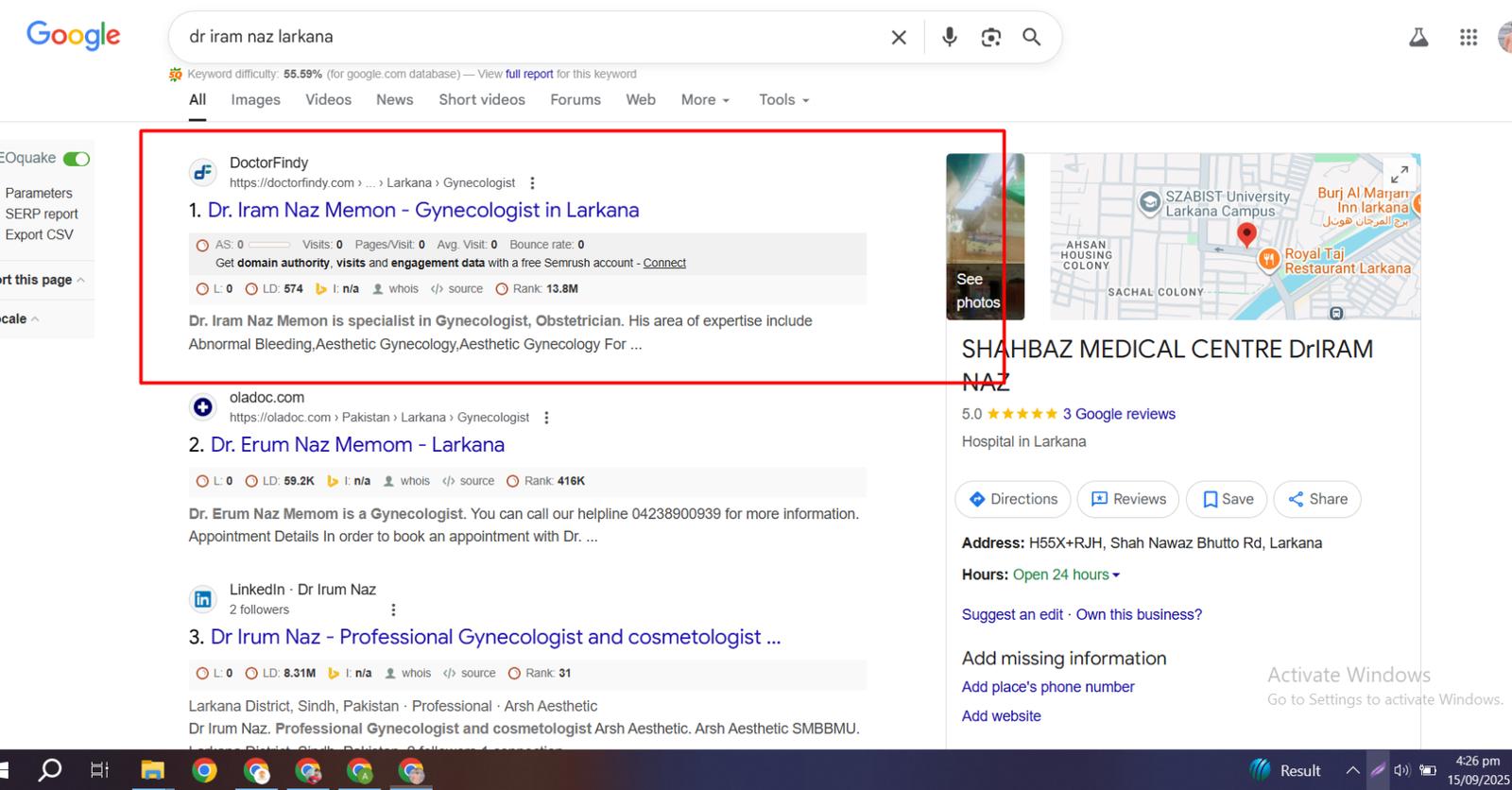Image resolution: width=1512 pixels, height=790 pixels.
Task: Click the search query input field
Action: 529,37
